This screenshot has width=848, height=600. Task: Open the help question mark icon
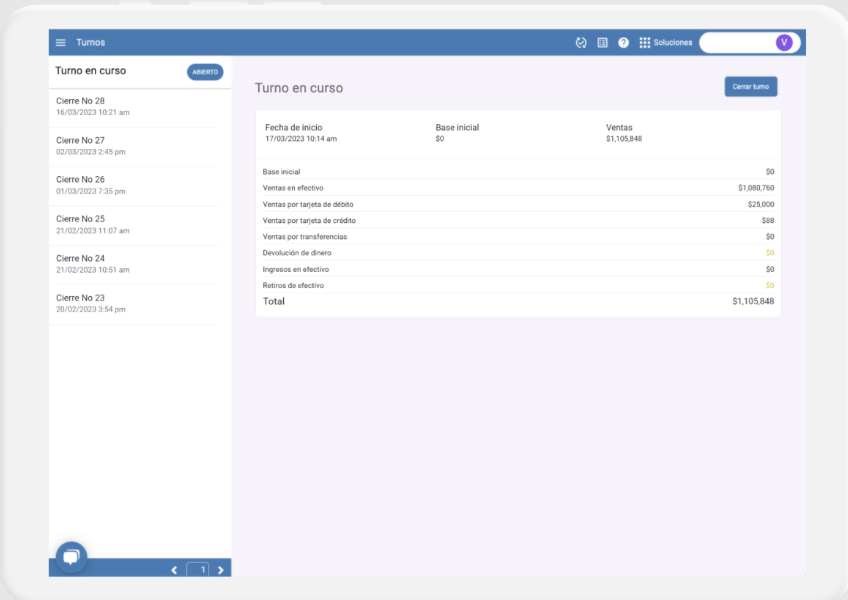pos(623,43)
